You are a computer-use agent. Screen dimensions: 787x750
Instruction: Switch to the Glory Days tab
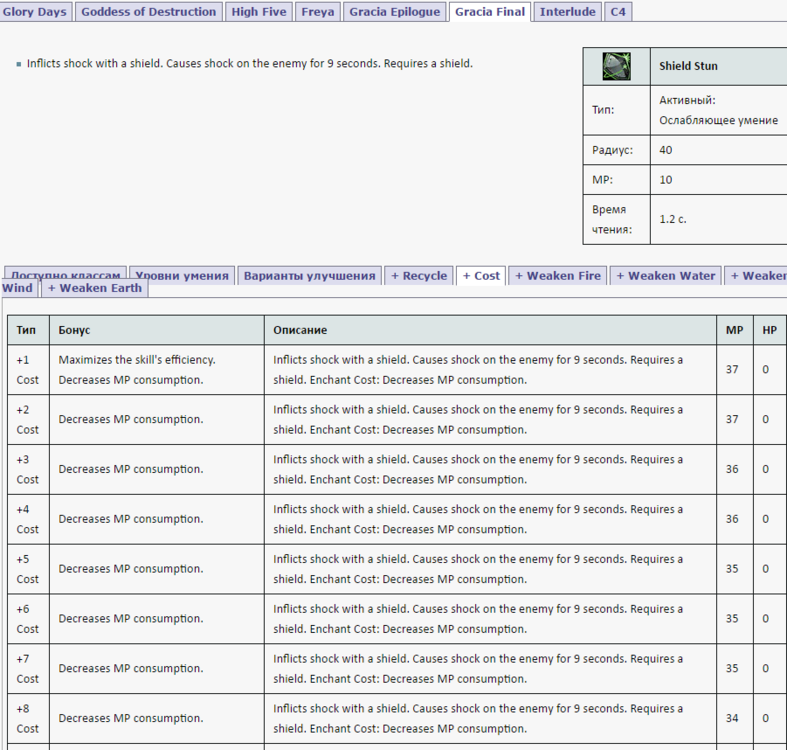point(35,12)
